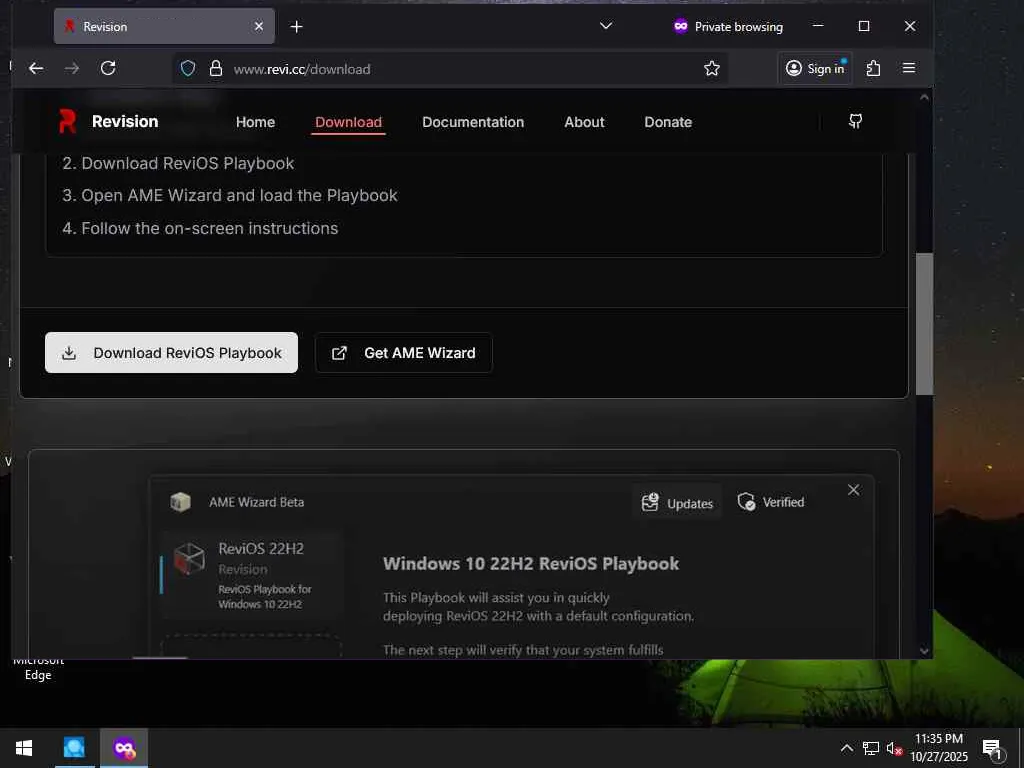This screenshot has width=1024, height=768.
Task: Open the taskbar clock and date
Action: pyautogui.click(x=938, y=748)
